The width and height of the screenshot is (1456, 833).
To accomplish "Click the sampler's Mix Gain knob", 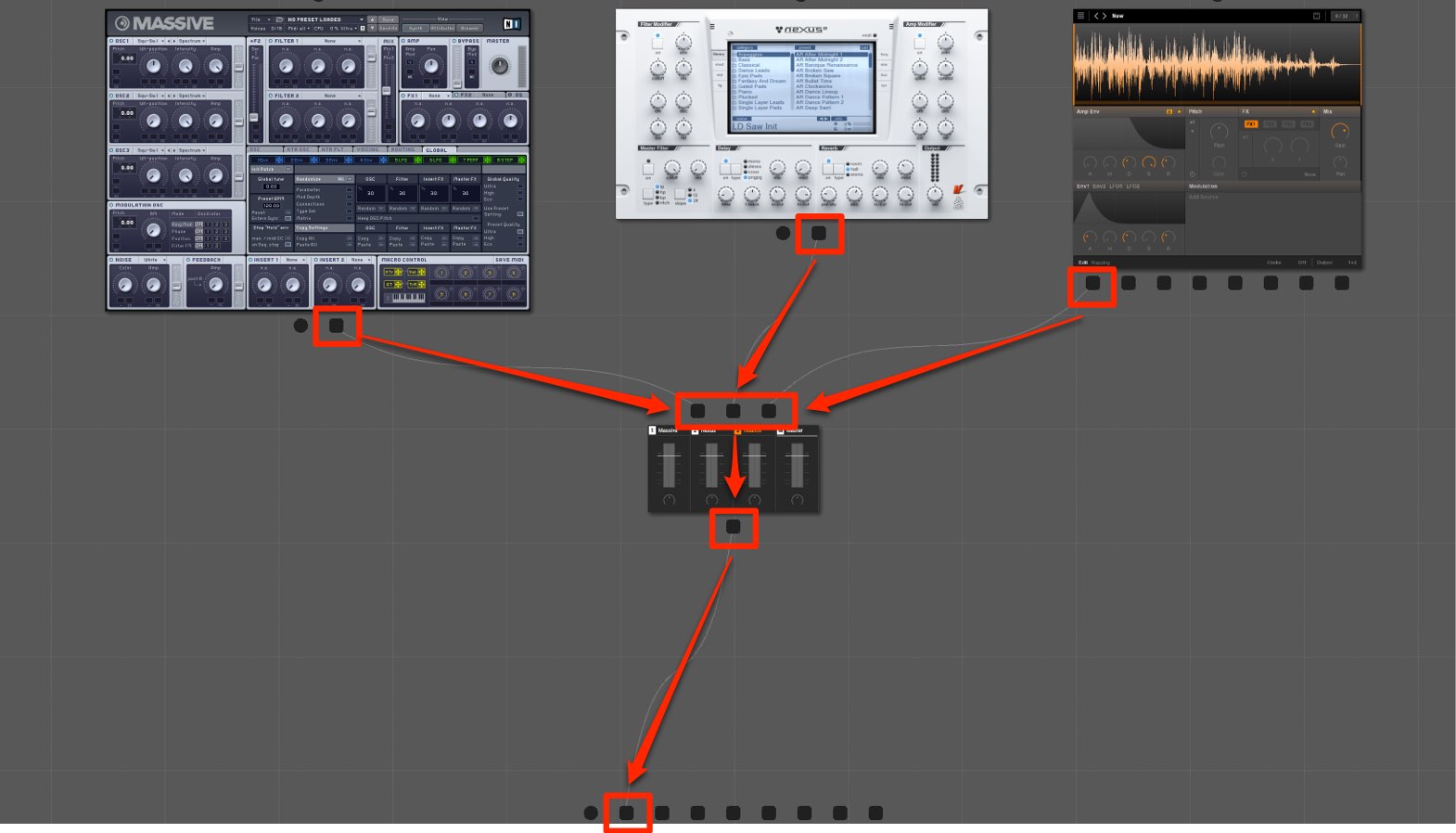I will point(1340,132).
